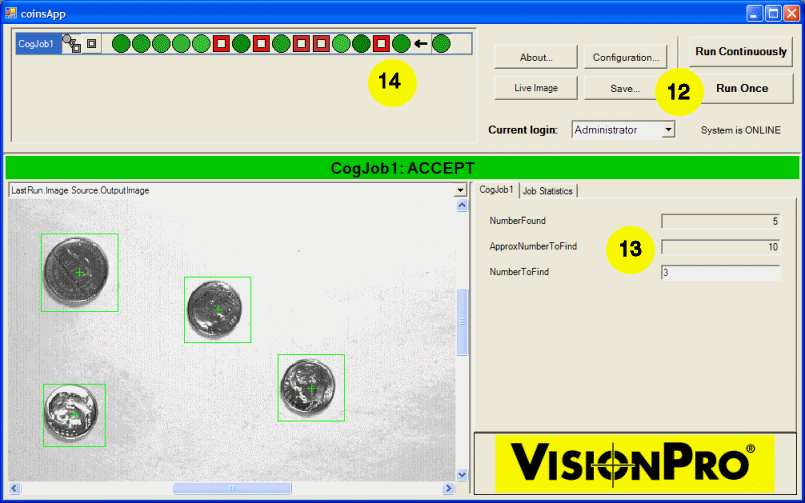Click the green circle right of the arrow
Viewport: 805px width, 503px height.
tap(441, 43)
